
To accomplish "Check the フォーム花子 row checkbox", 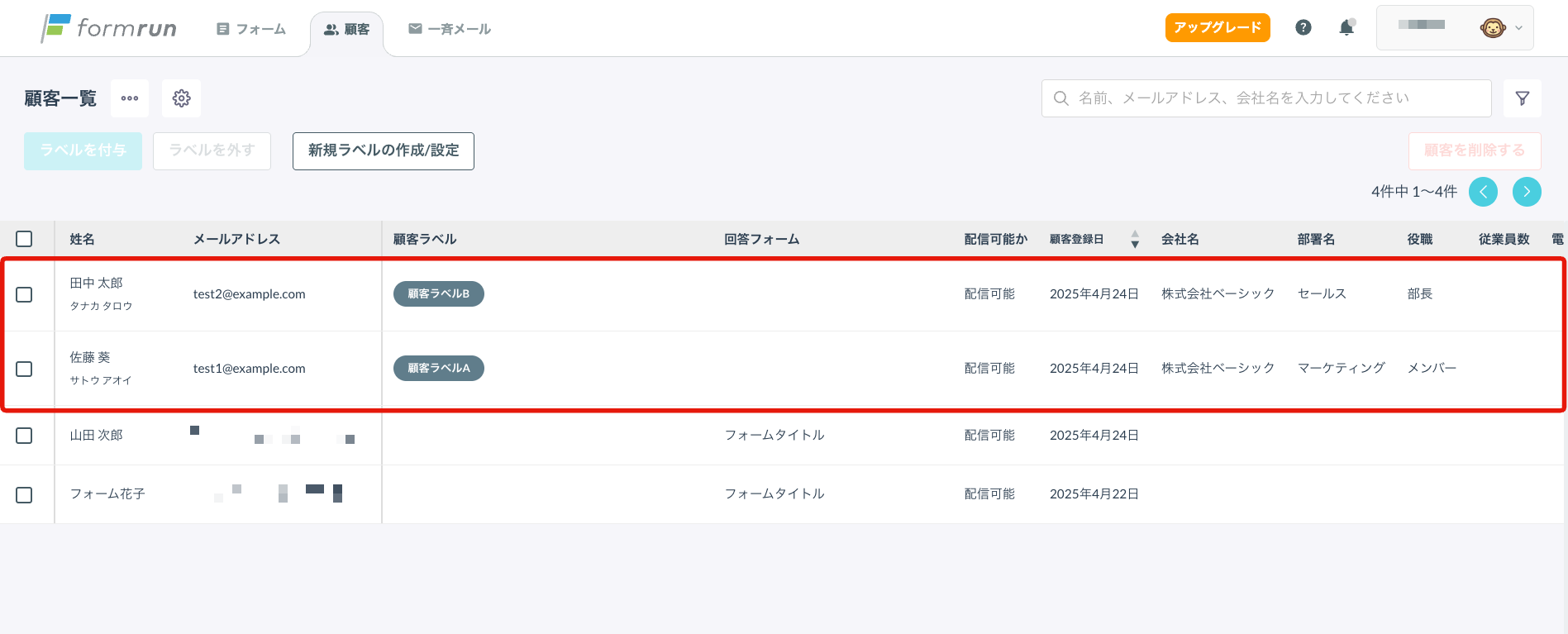I will pos(25,494).
